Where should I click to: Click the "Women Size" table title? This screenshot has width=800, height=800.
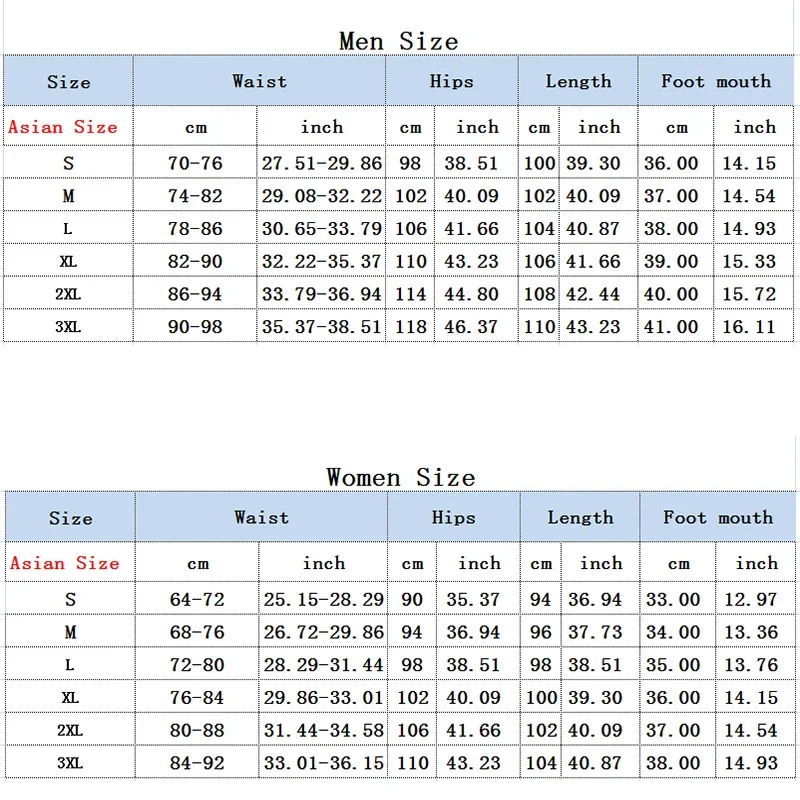pos(400,477)
